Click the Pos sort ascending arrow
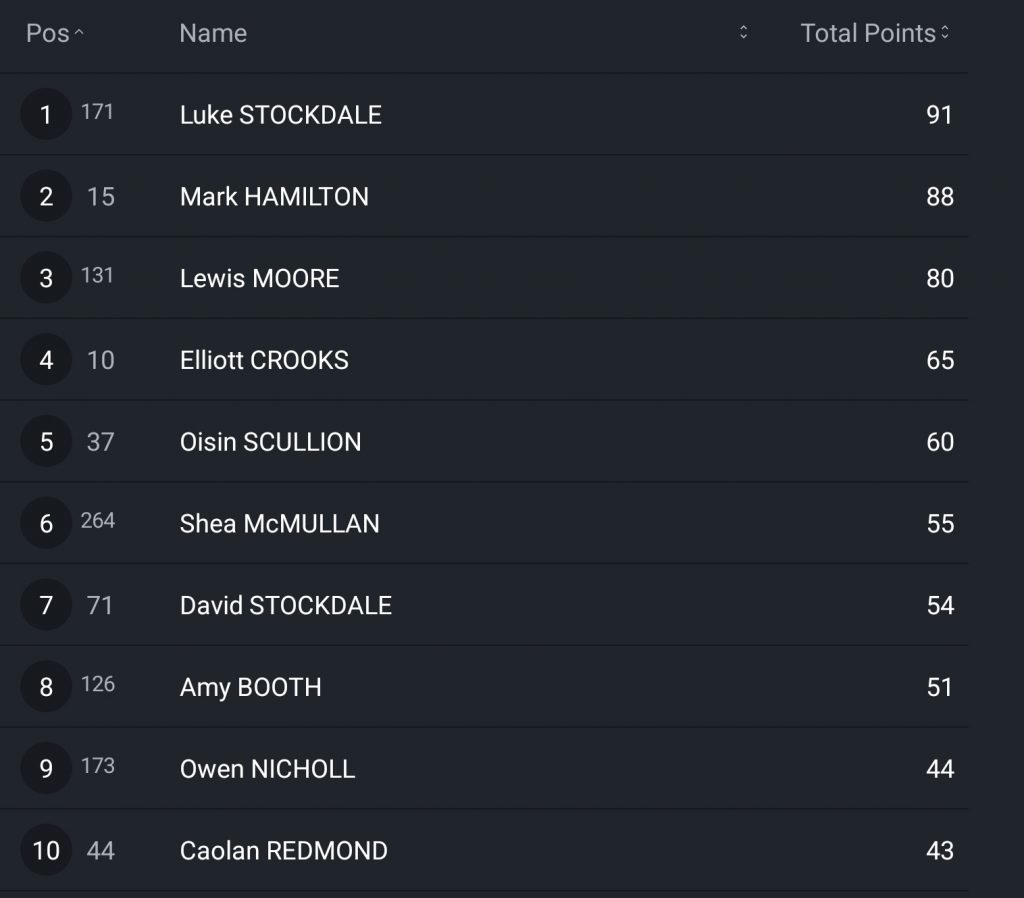This screenshot has height=898, width=1024. pyautogui.click(x=79, y=33)
